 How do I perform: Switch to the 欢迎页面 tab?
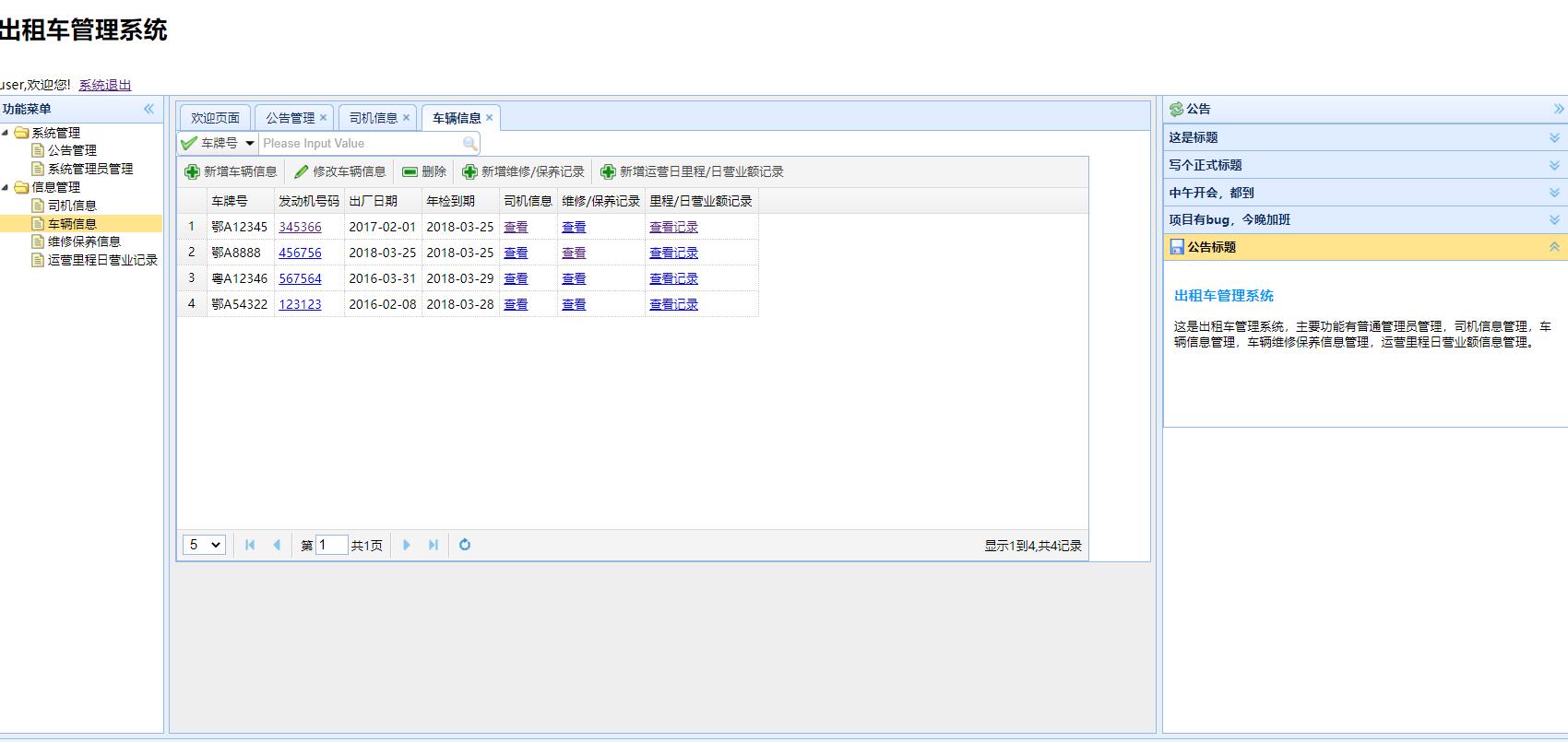pyautogui.click(x=215, y=118)
